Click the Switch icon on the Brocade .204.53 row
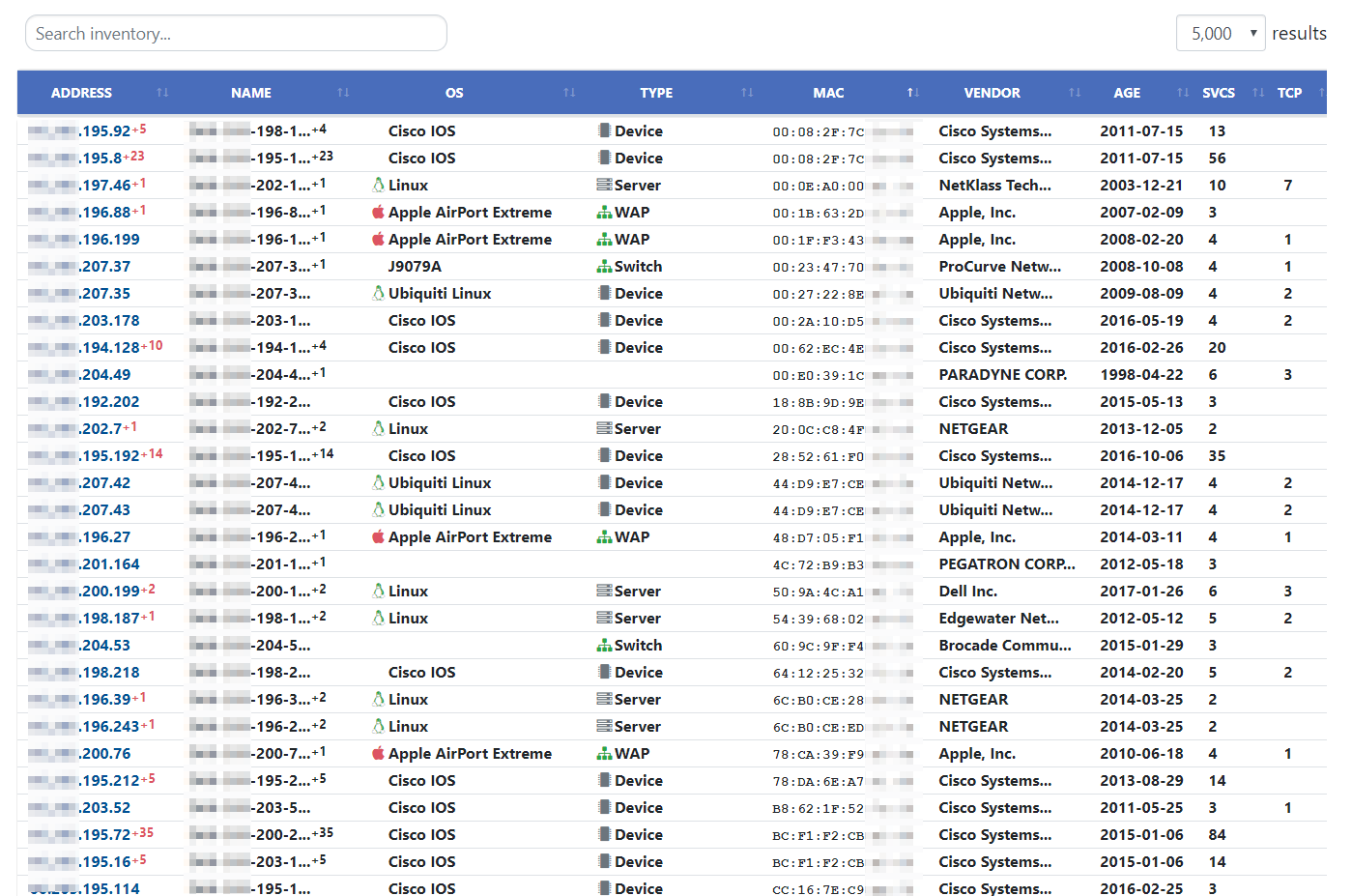 (604, 645)
